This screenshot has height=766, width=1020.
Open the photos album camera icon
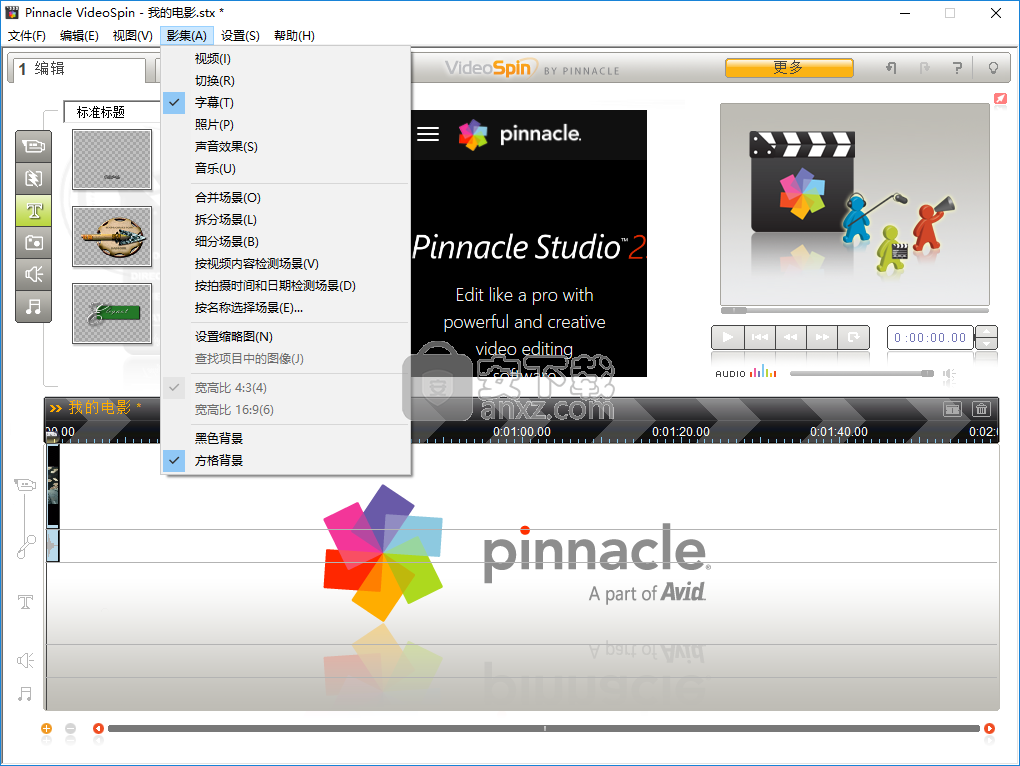tap(33, 243)
